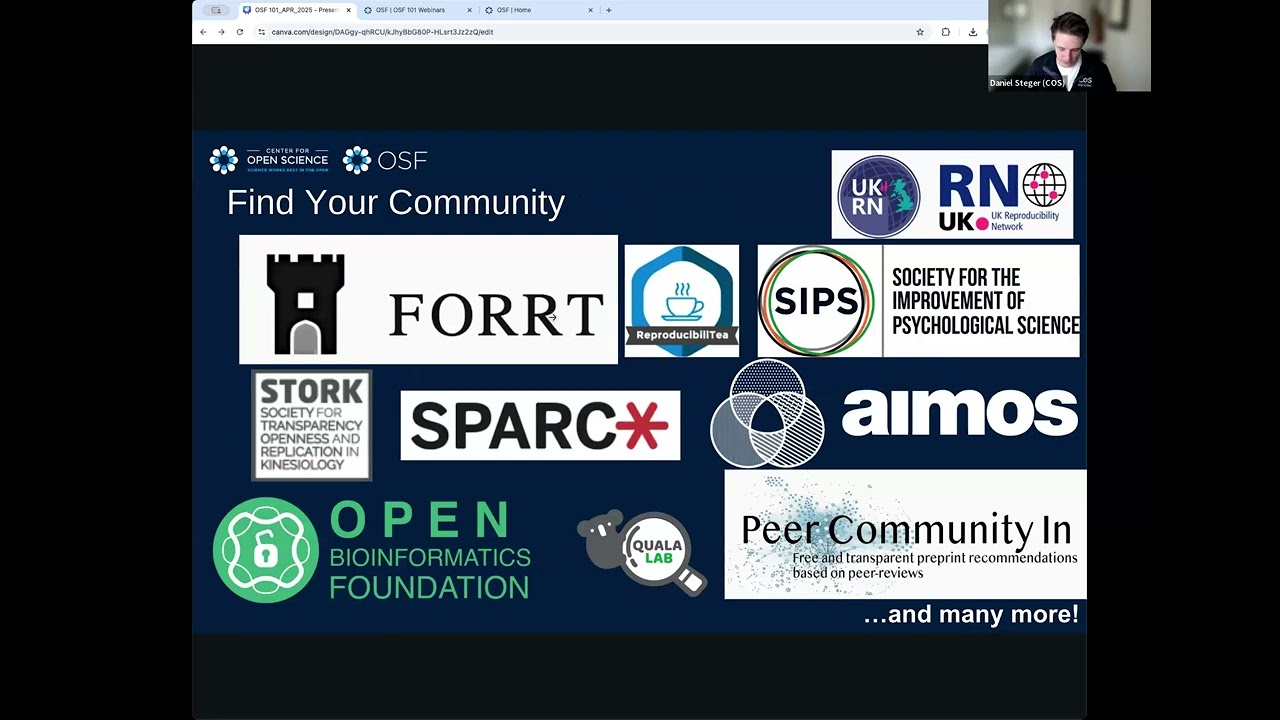The image size is (1280, 720).
Task: Select the Peer Community In banner
Action: 905,534
